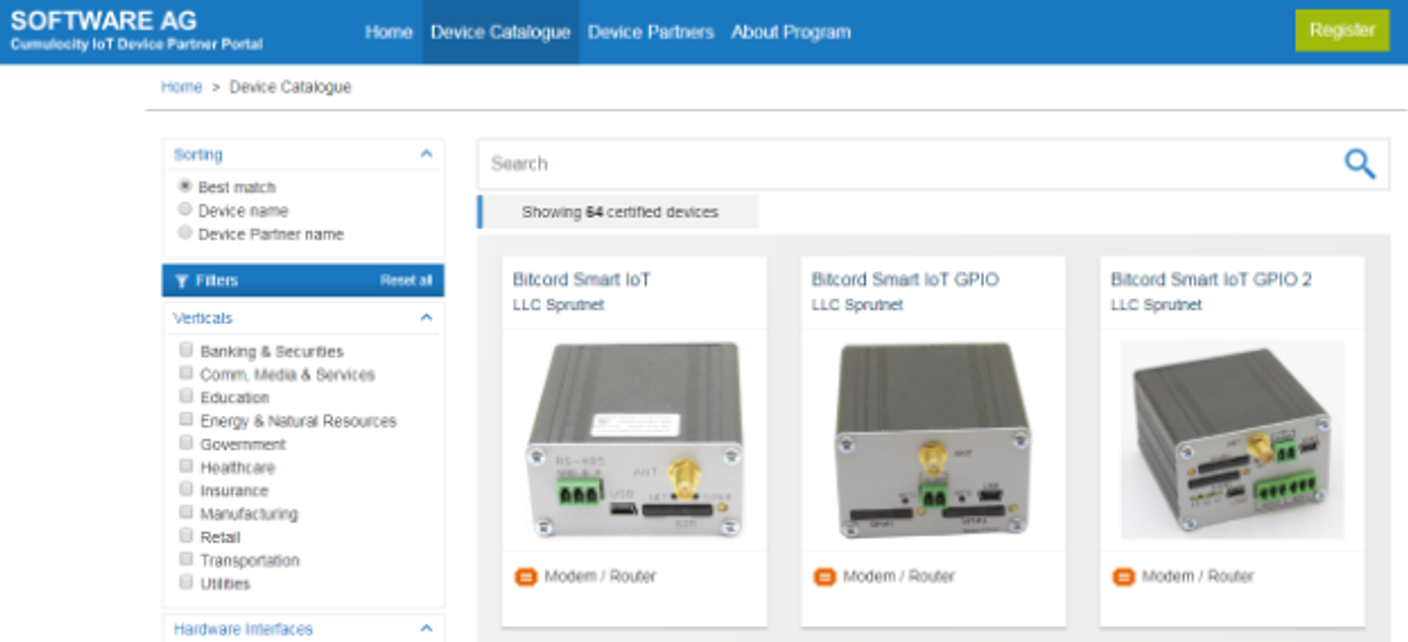This screenshot has width=1408, height=642.
Task: Focus the Search input field
Action: [910, 164]
